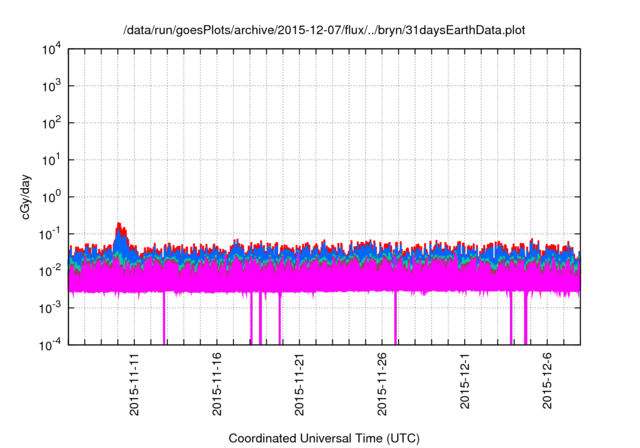Click the plot title file path text
This screenshot has width=640, height=448.
323,31
